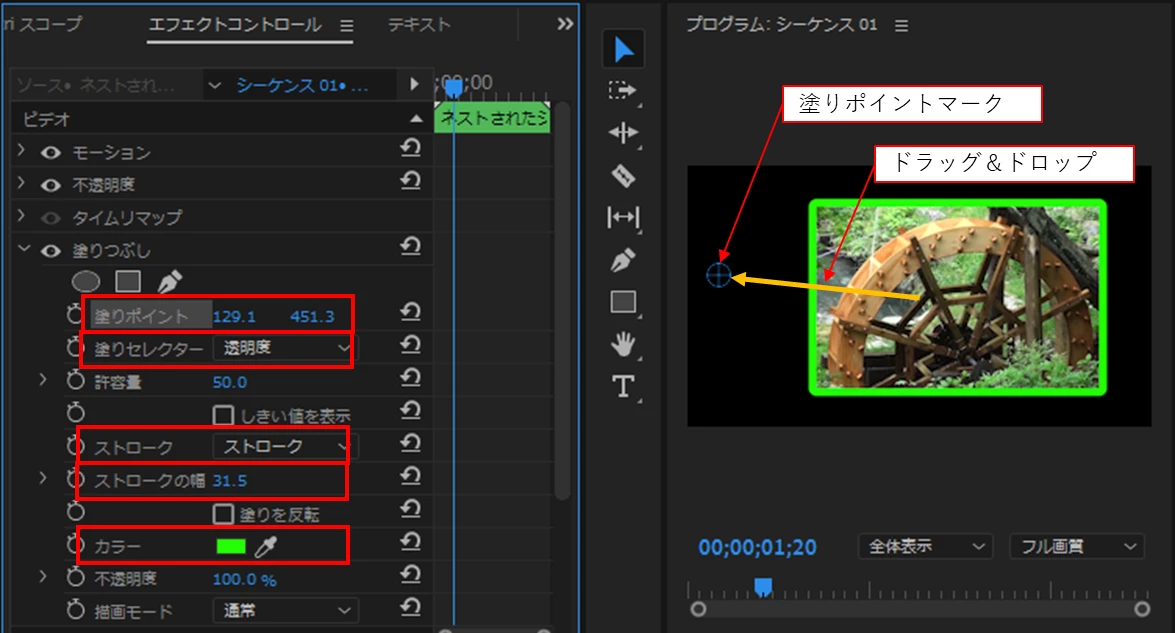Toggle ストロークの幅 animation stopwatch
This screenshot has height=633, width=1175.
tap(75, 479)
